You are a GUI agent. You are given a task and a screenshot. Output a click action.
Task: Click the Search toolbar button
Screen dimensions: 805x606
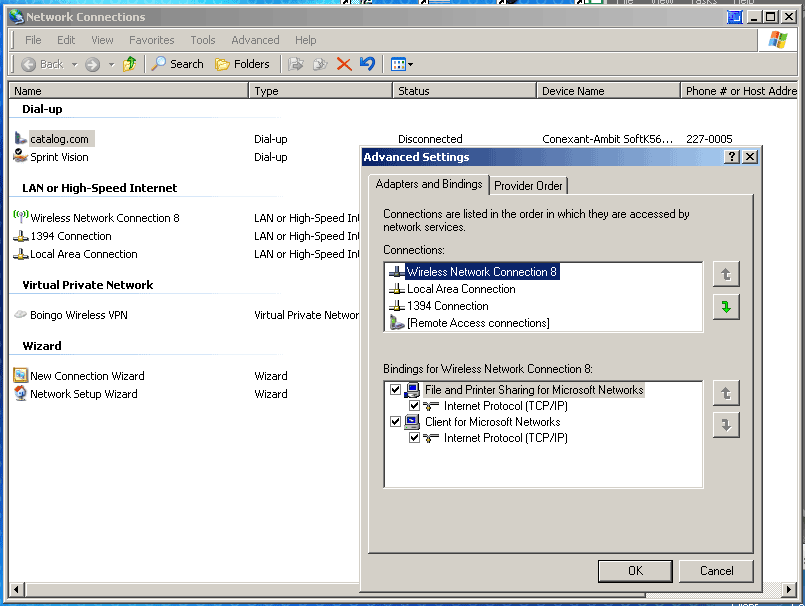177,64
